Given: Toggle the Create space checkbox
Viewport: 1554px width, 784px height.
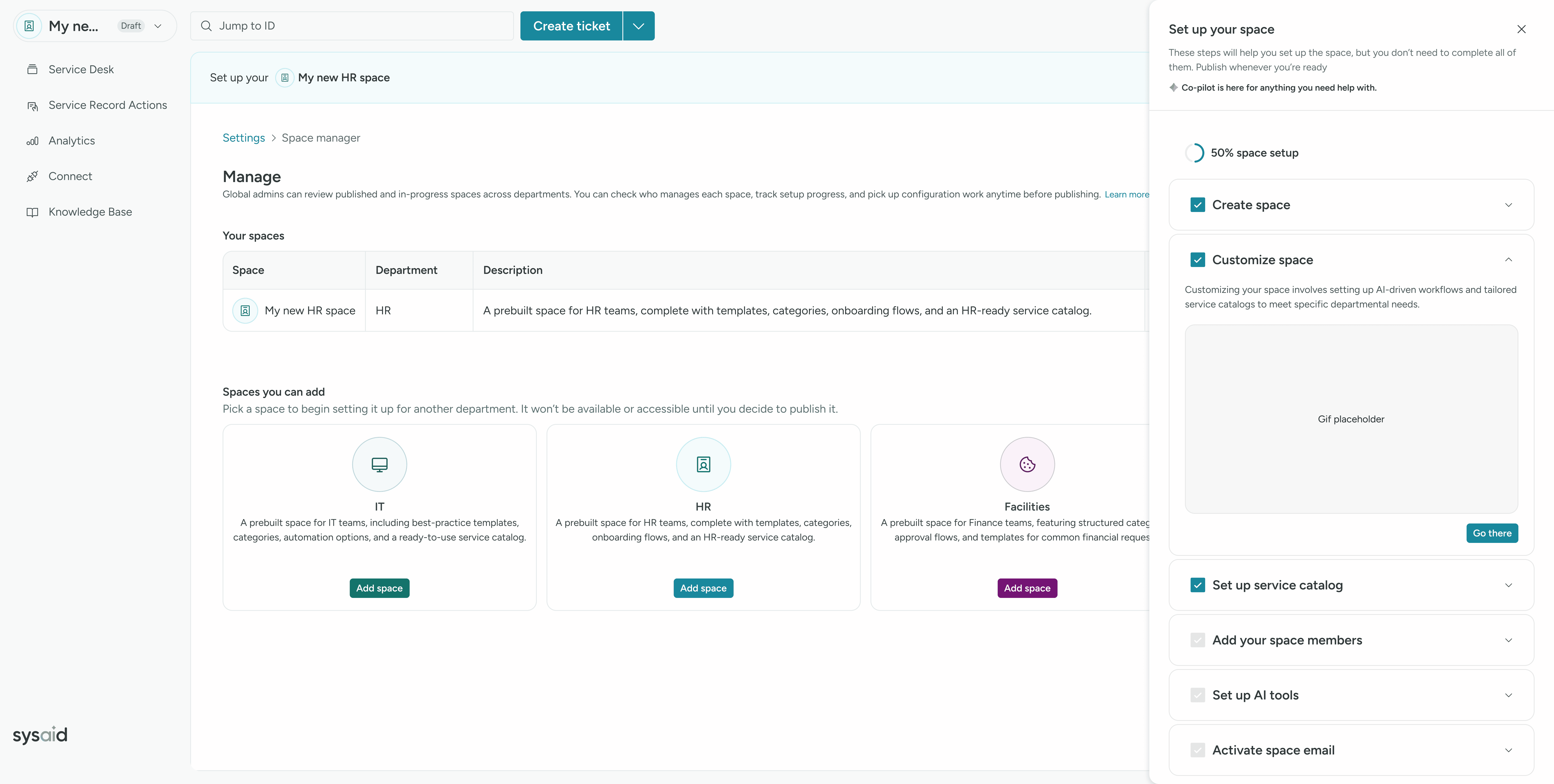Looking at the screenshot, I should pyautogui.click(x=1197, y=205).
